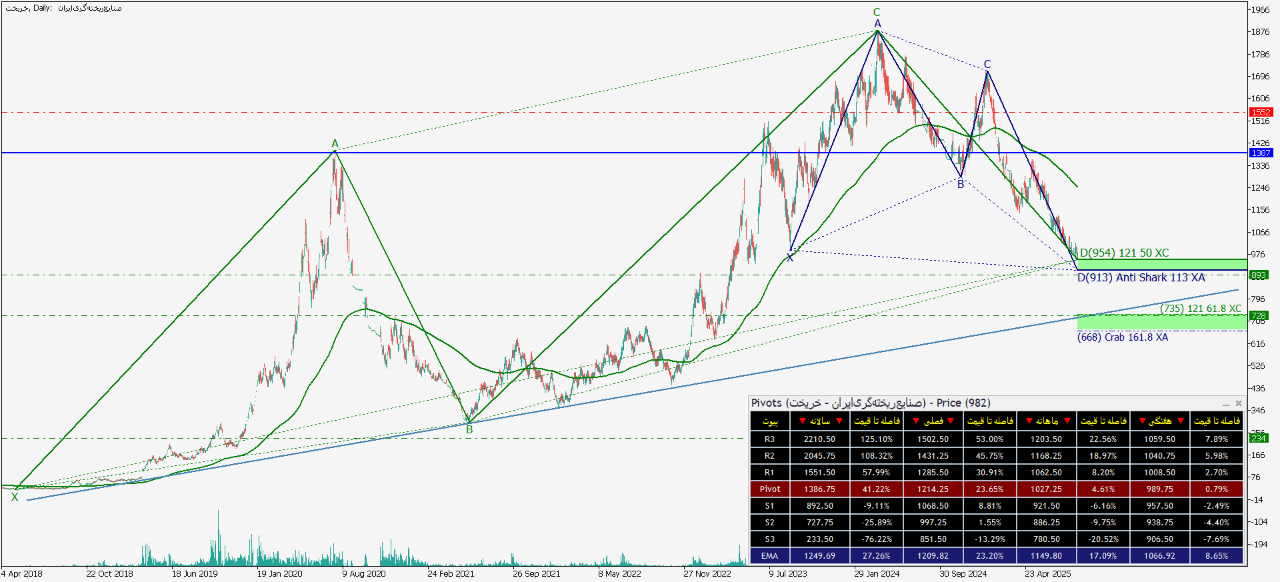Click the blue 1387 price tag
This screenshot has height=582, width=1280.
1259,153
